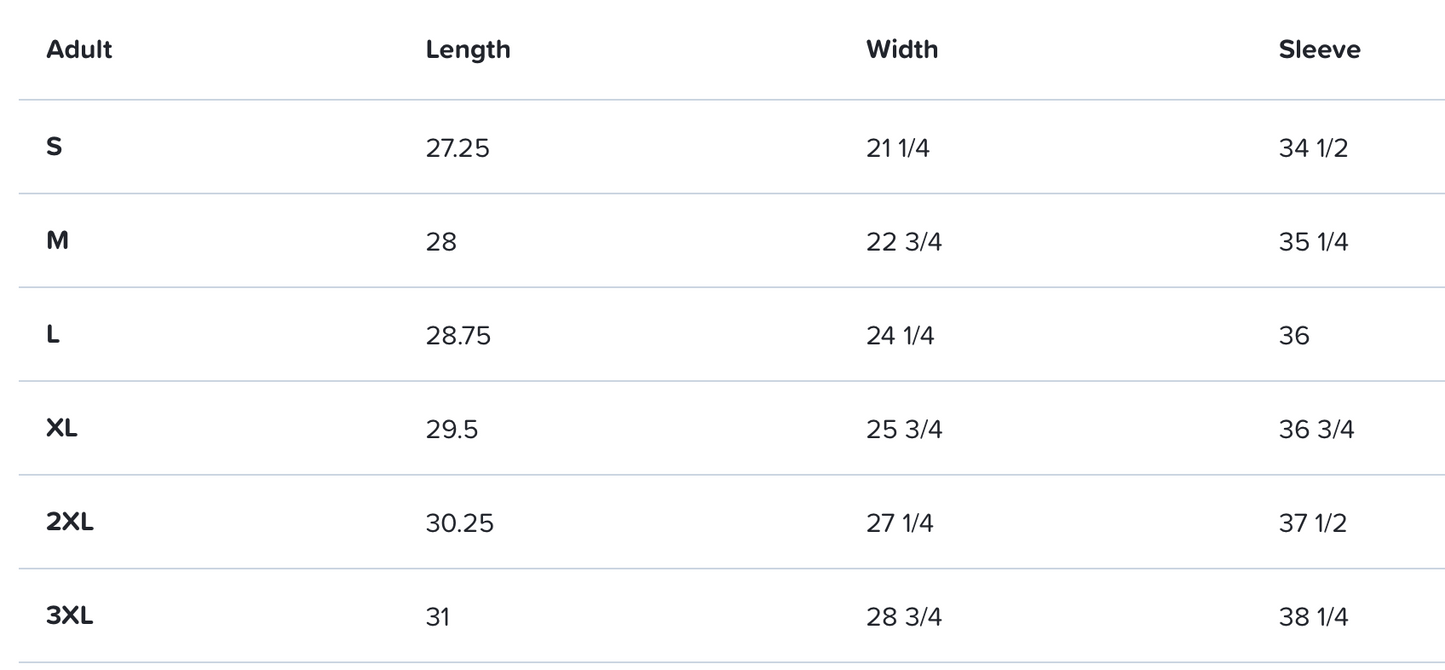Viewport: 1445px width, 670px height.
Task: Click the Adult column header
Action: pos(79,49)
